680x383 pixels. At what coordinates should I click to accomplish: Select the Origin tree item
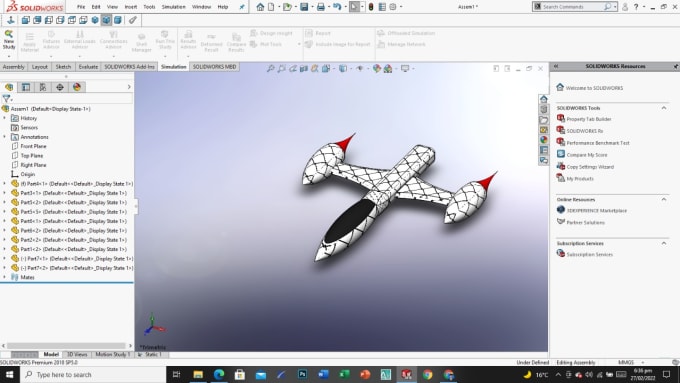(x=27, y=174)
